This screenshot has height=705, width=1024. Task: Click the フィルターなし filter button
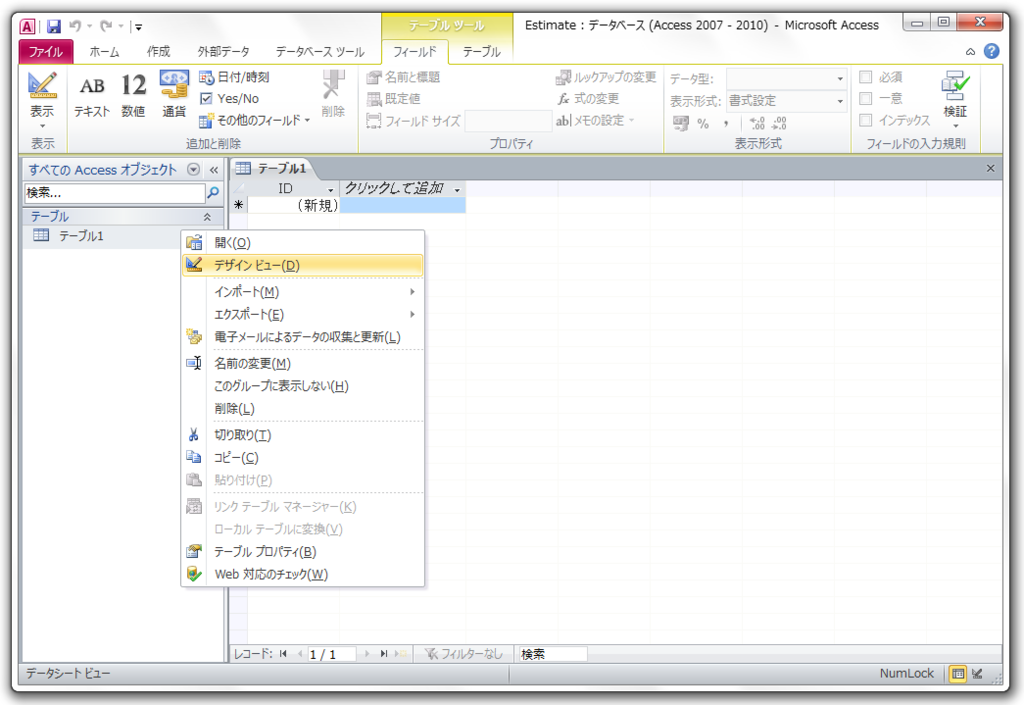[x=464, y=654]
